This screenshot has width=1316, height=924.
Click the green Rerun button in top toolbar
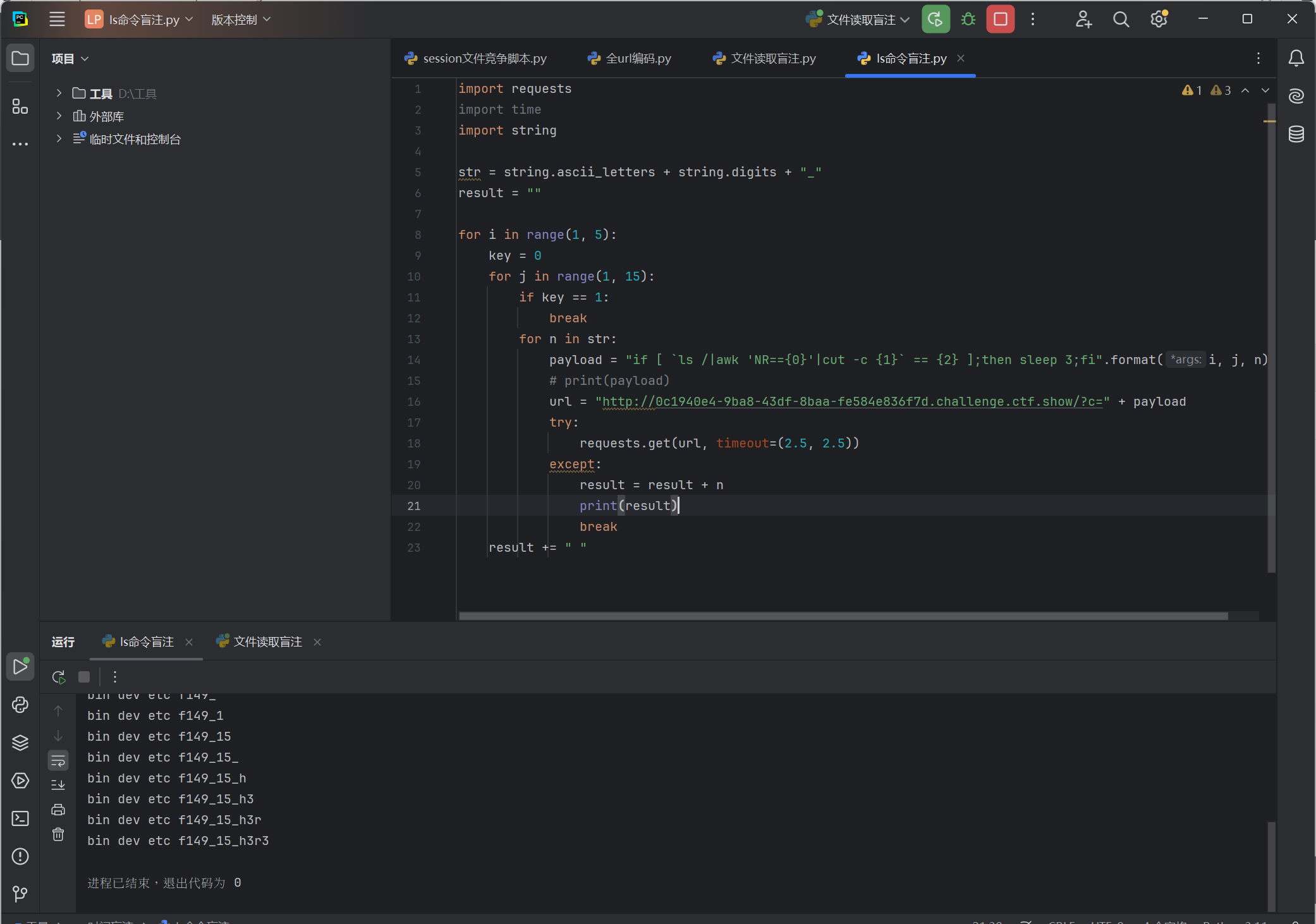tap(935, 20)
